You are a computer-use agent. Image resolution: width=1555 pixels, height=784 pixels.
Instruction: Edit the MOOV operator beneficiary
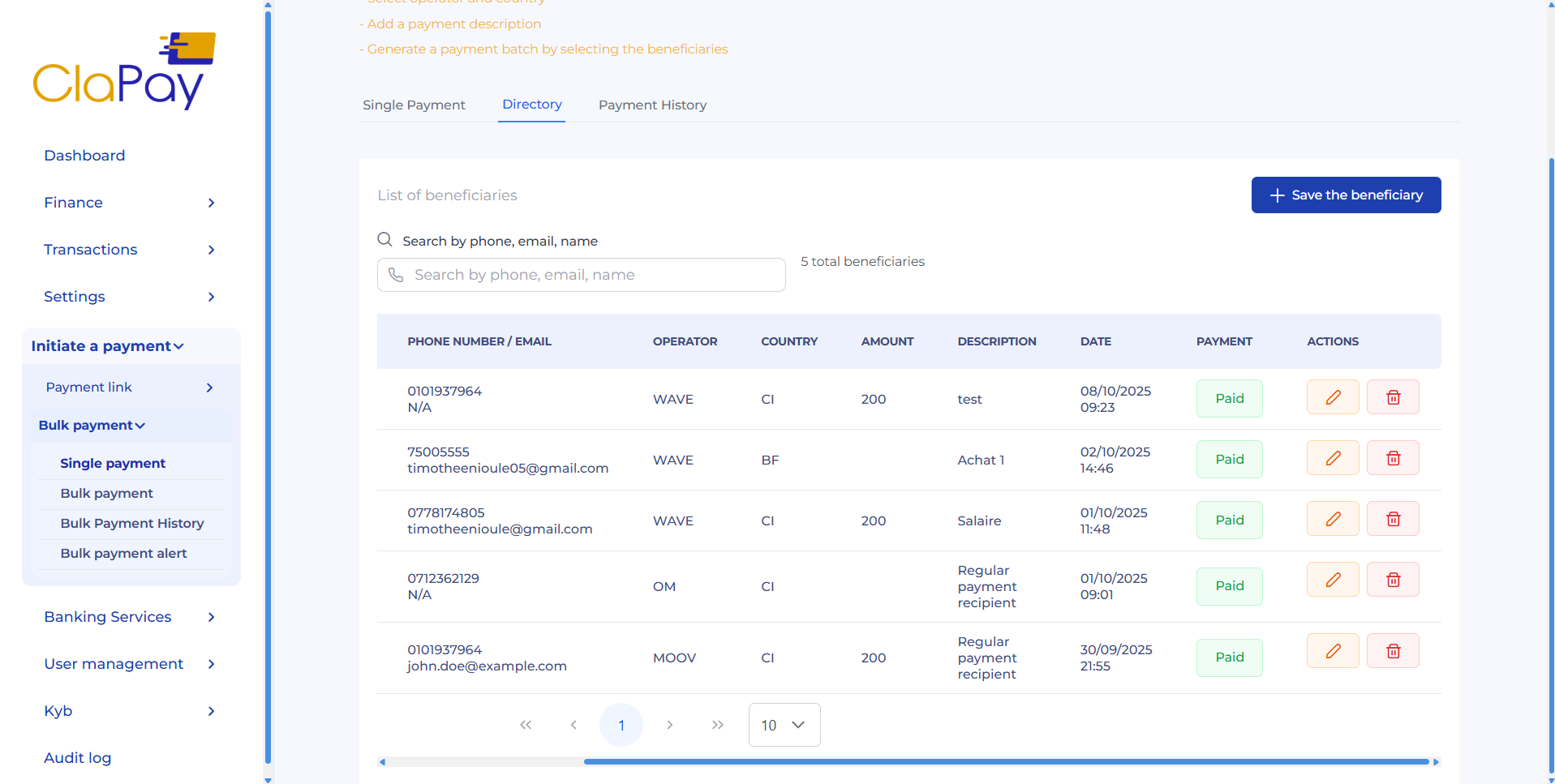tap(1332, 651)
